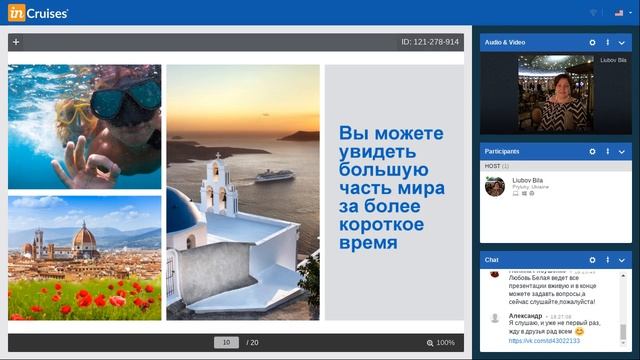Open Participants more options menu
The image size is (640, 360).
[607, 151]
